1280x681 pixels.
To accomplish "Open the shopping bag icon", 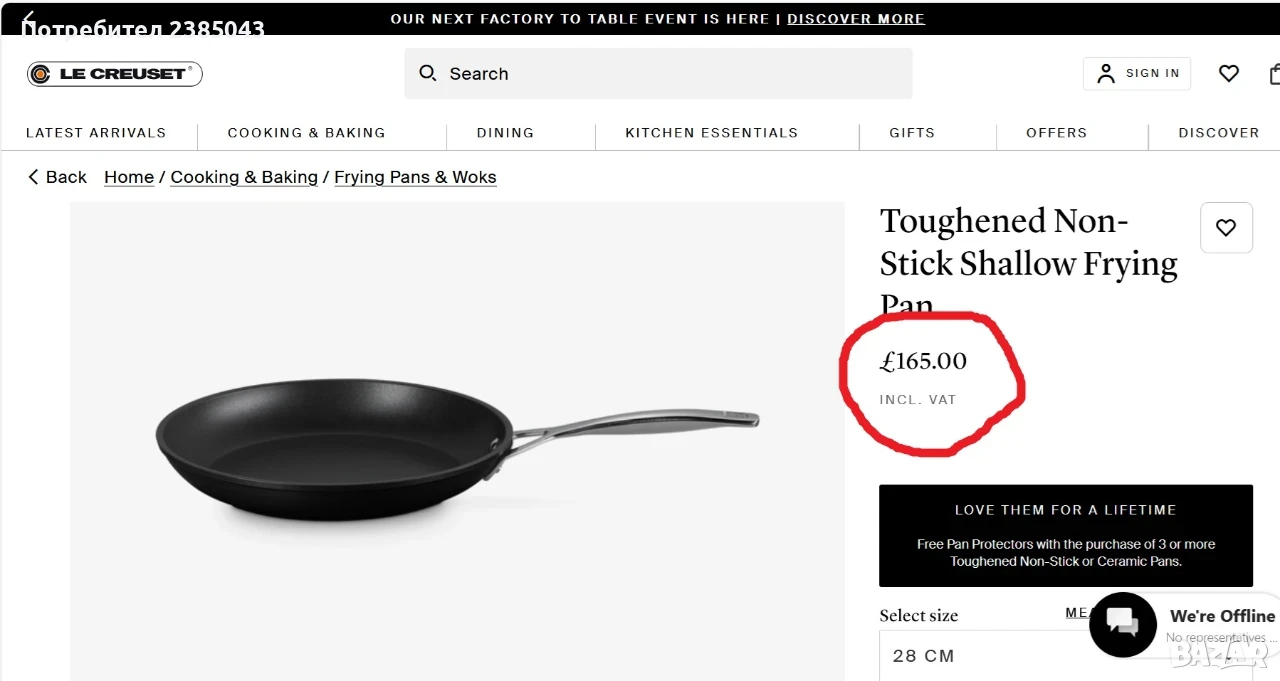I will (x=1274, y=73).
